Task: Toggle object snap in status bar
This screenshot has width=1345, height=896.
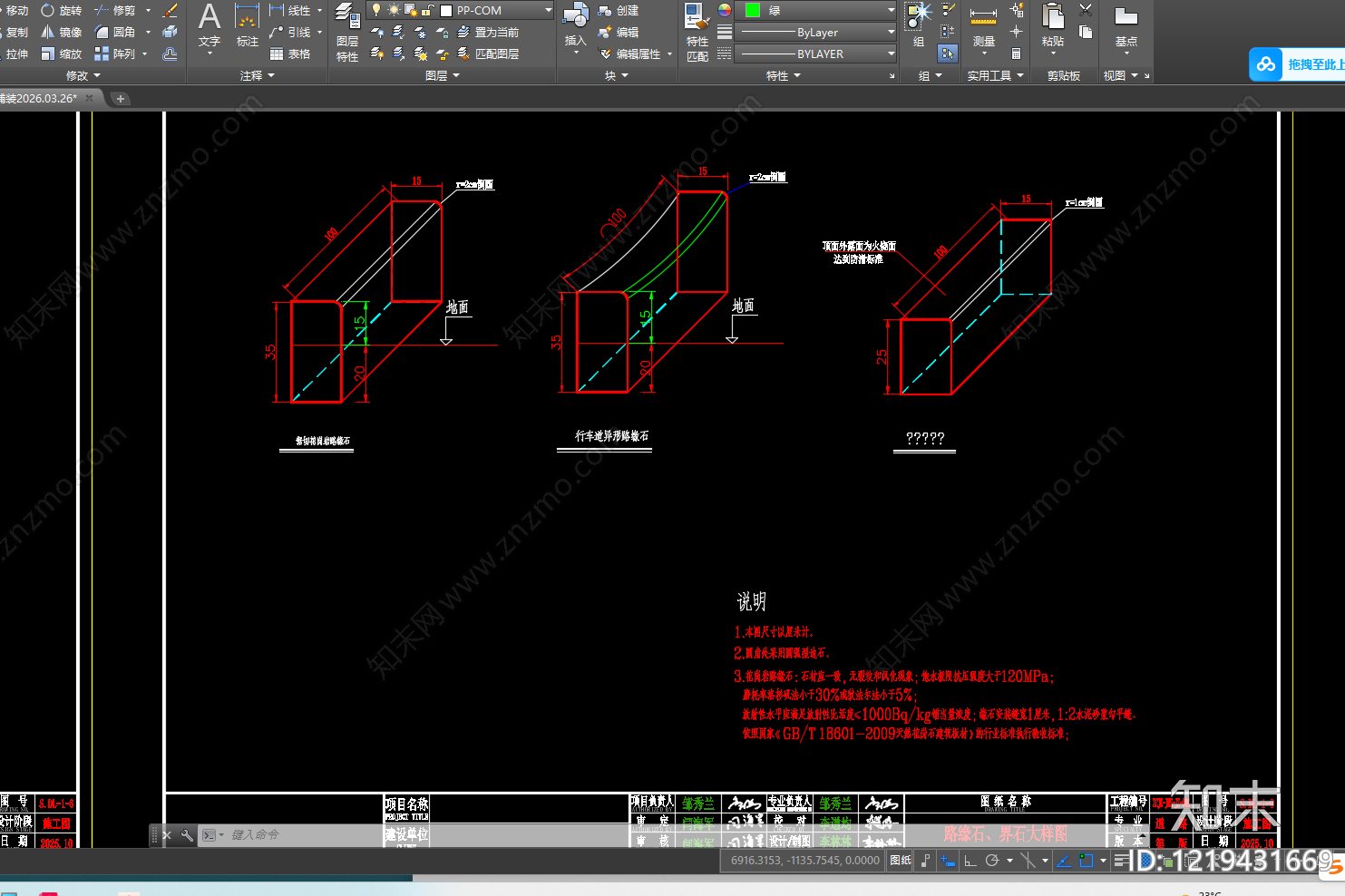Action: [1087, 861]
